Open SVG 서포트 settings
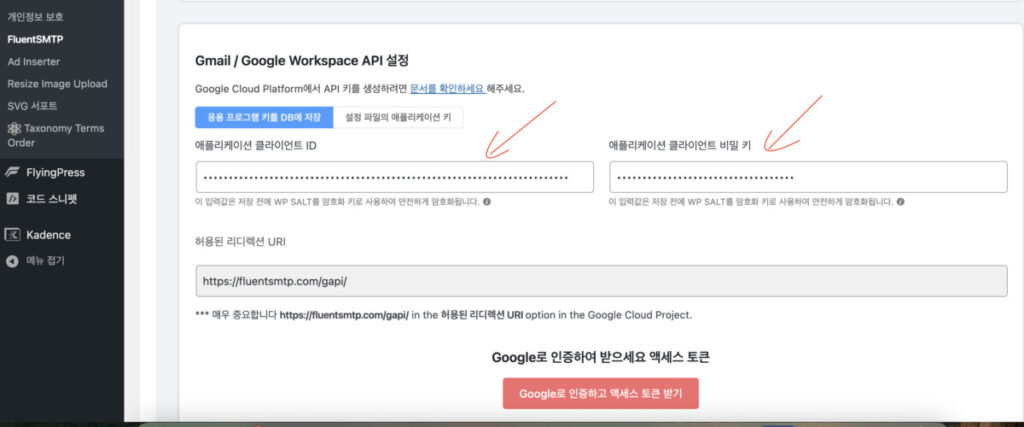The image size is (1024, 427). (x=33, y=106)
